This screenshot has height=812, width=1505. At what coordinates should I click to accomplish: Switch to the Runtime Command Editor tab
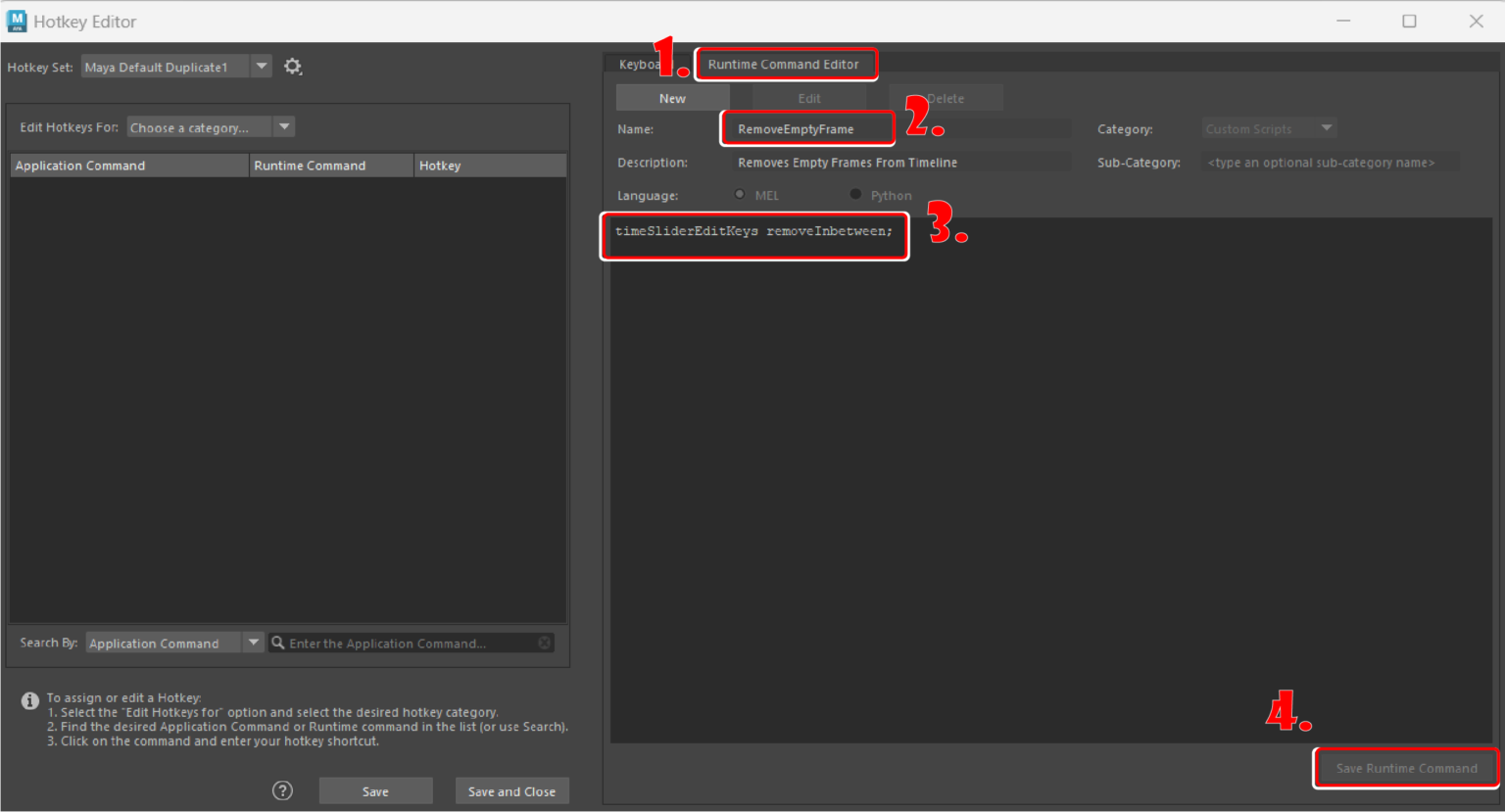pyautogui.click(x=783, y=65)
